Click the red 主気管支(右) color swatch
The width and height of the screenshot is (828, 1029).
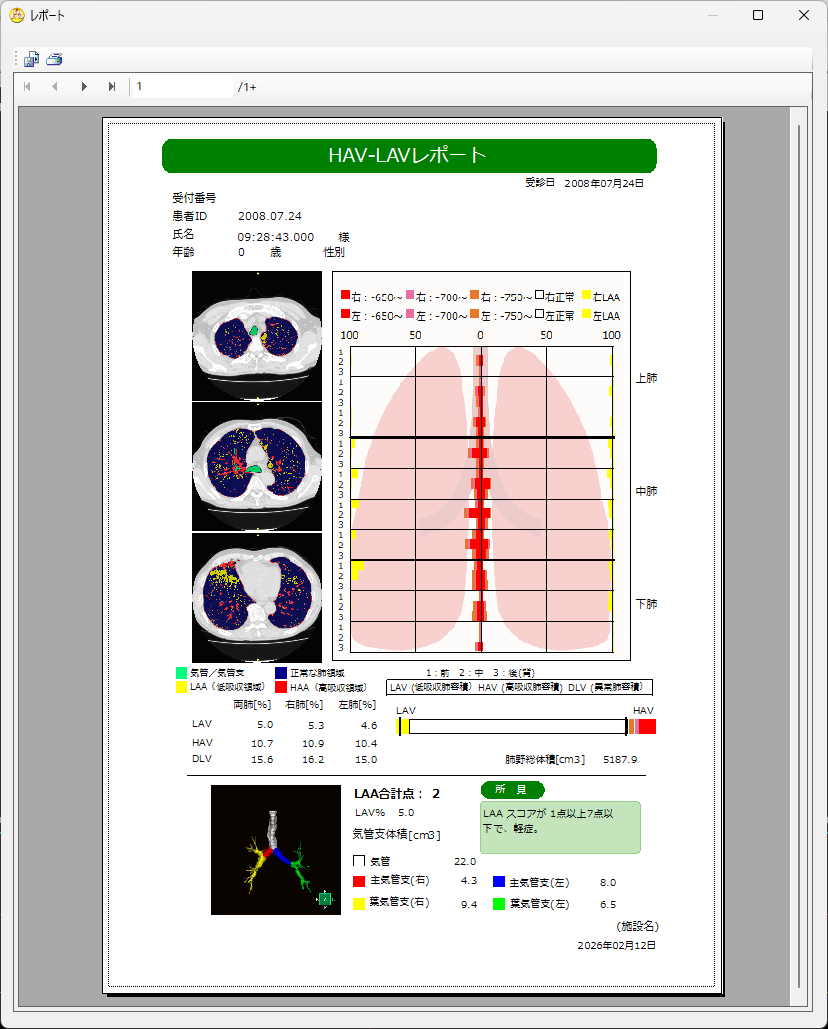359,882
